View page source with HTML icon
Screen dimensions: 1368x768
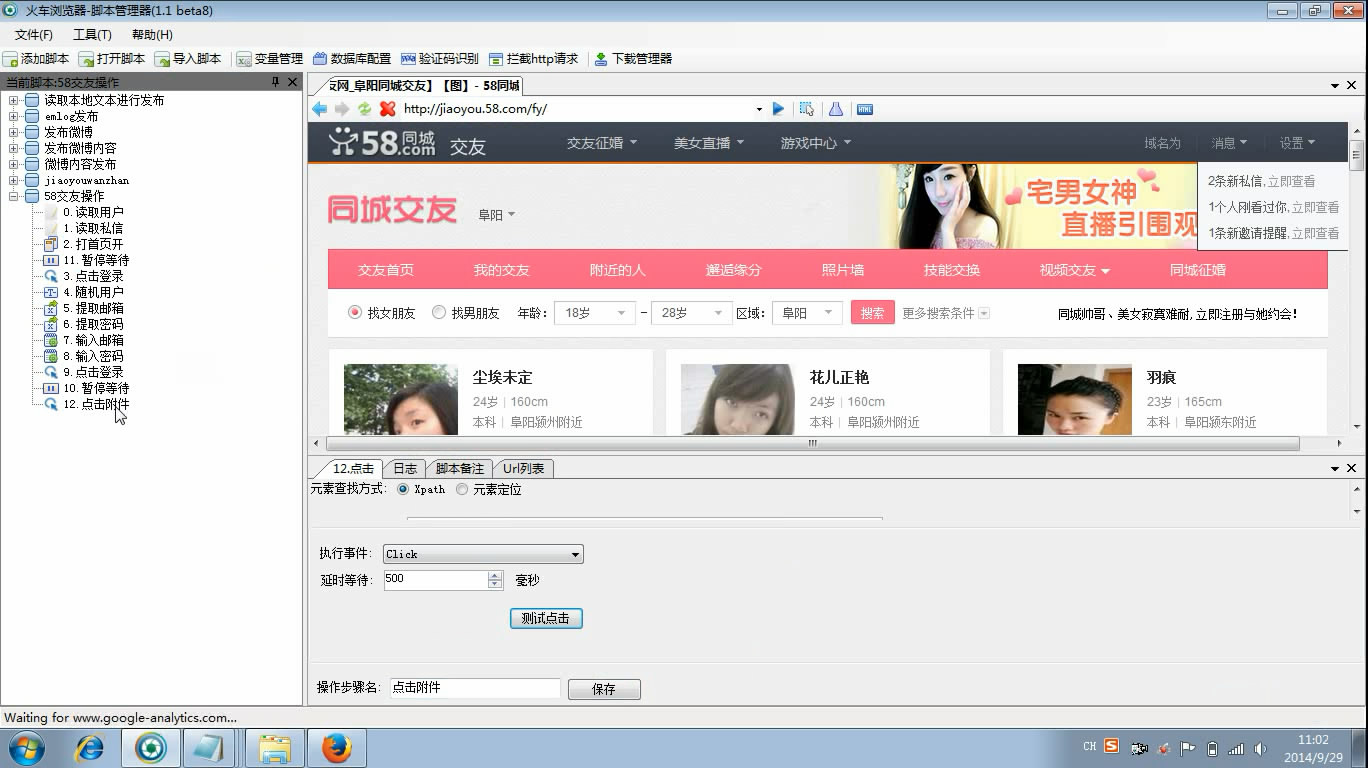[865, 109]
